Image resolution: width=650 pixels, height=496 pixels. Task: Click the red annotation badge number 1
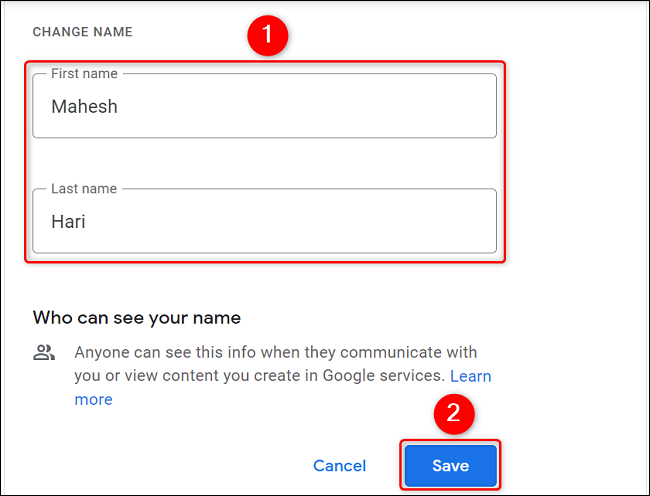[x=267, y=38]
